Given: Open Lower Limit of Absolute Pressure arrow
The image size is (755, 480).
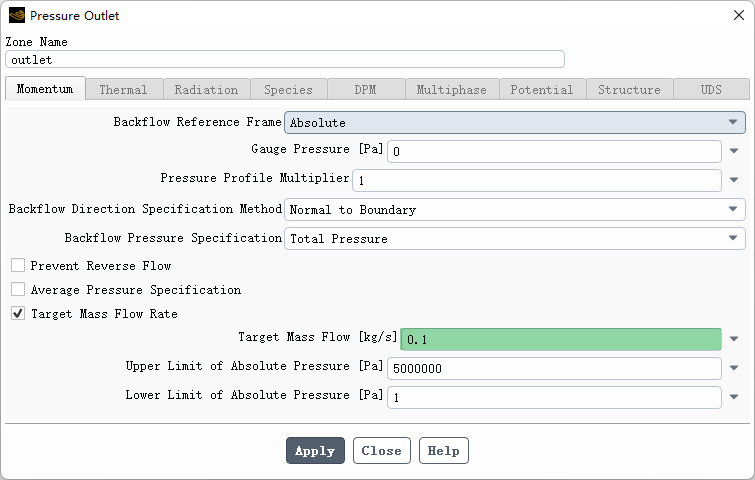Looking at the screenshot, I should click(734, 398).
